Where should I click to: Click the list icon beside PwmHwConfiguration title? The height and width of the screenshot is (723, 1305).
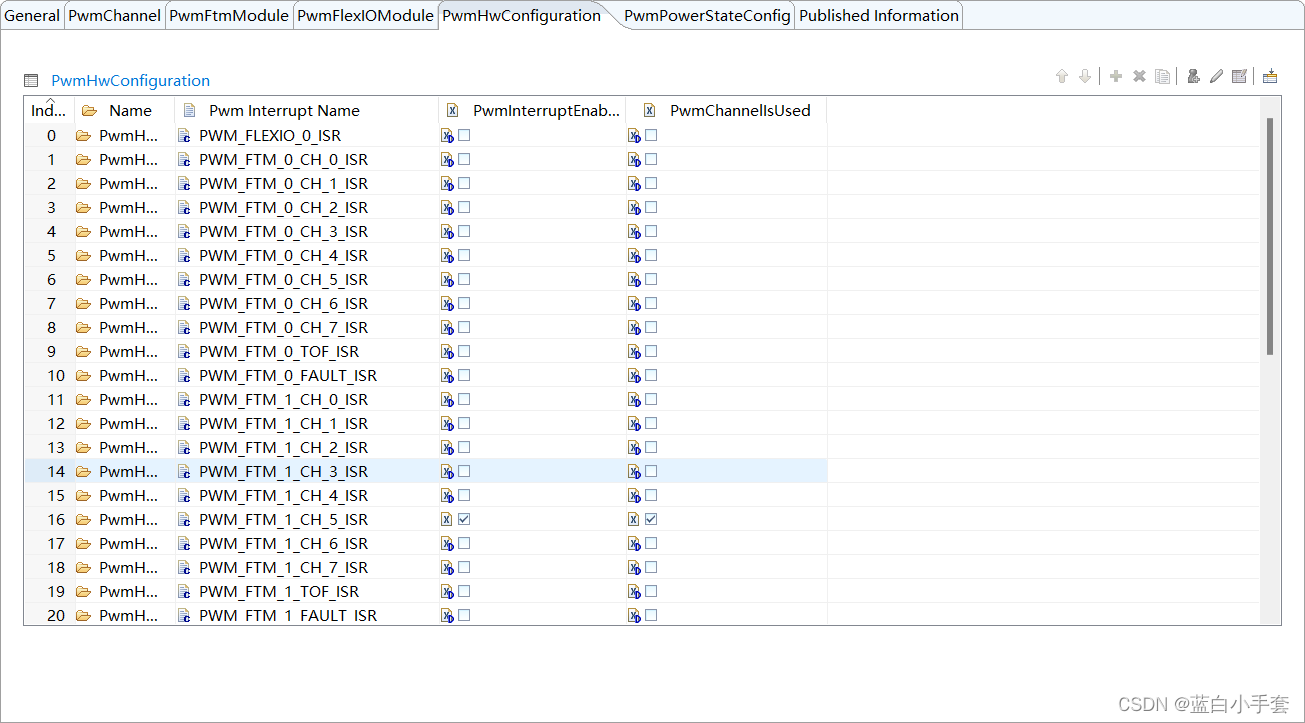(31, 81)
